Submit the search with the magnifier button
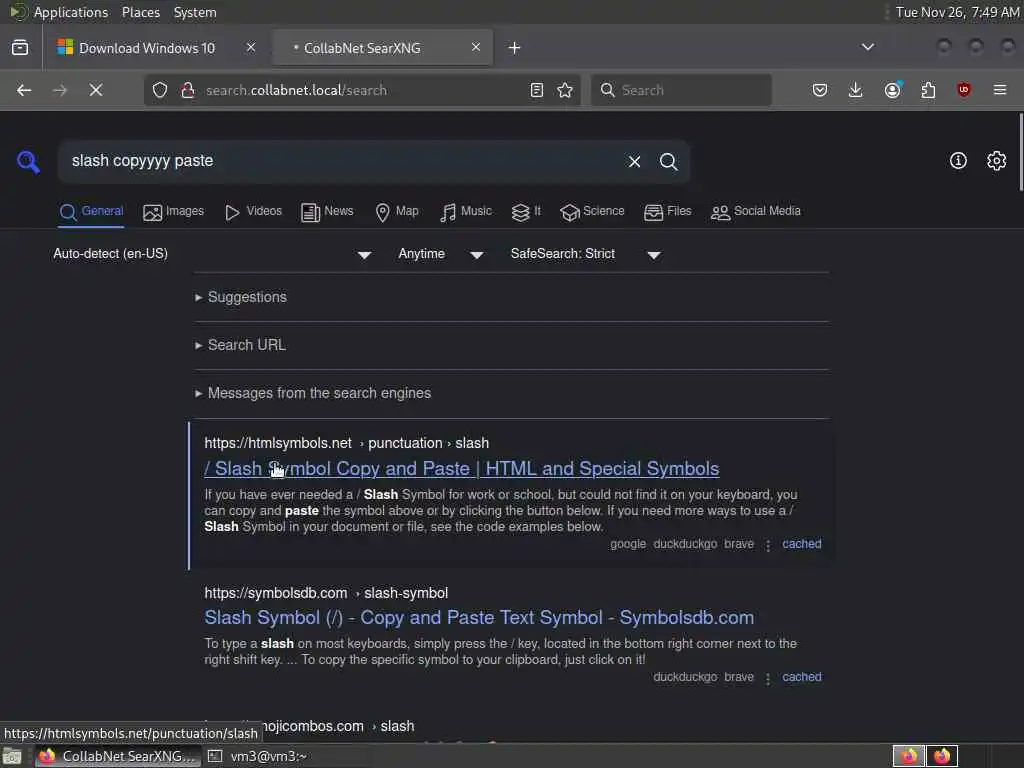Viewport: 1024px width, 768px height. tap(668, 161)
